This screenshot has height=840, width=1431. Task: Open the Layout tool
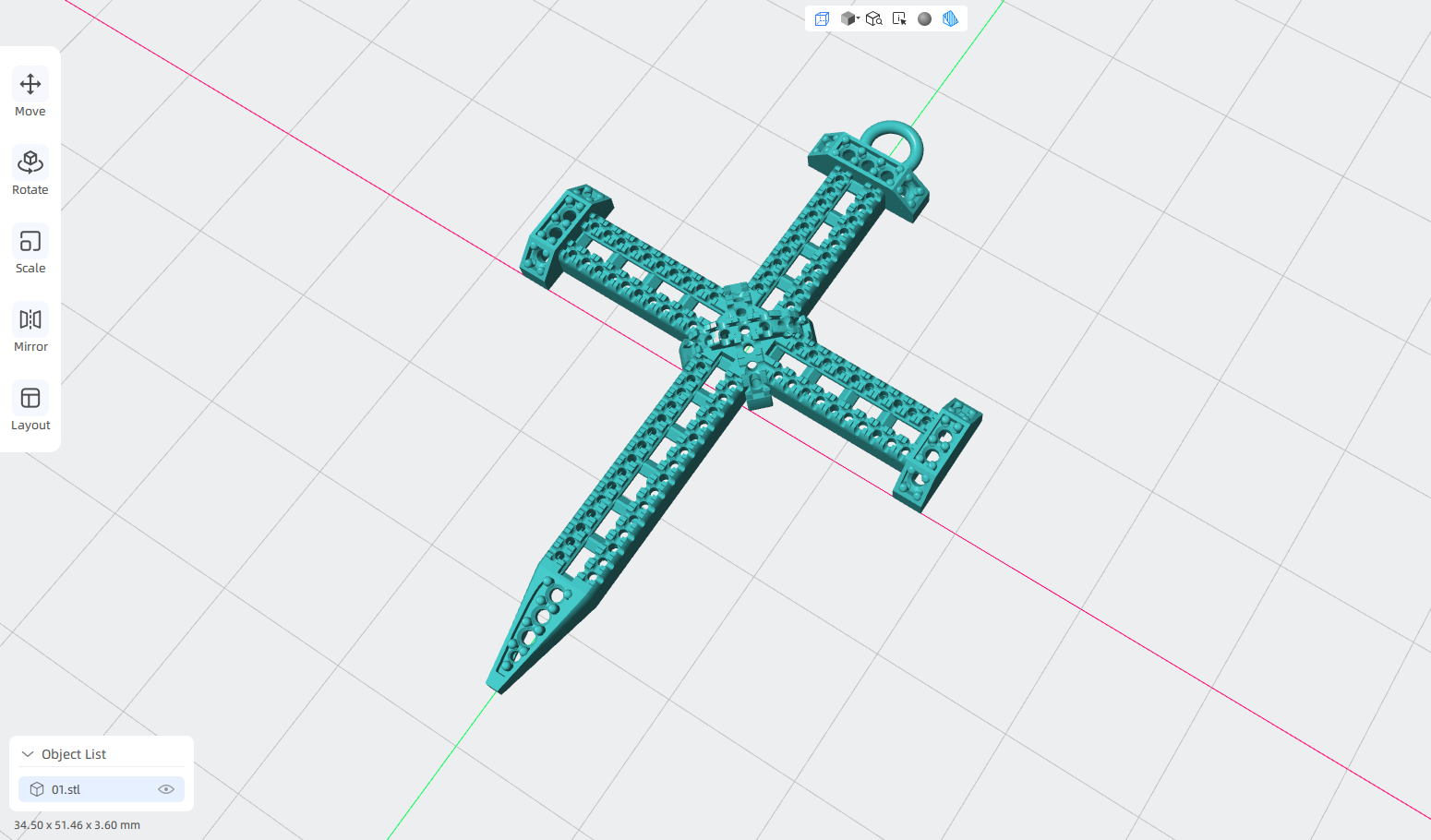pos(30,408)
